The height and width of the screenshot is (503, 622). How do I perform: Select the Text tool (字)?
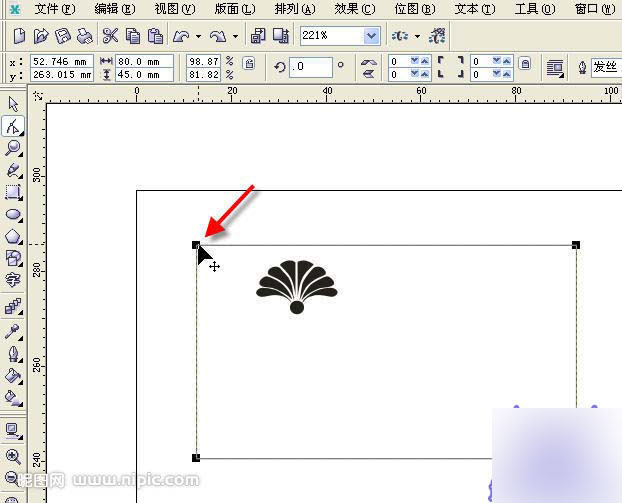13,280
